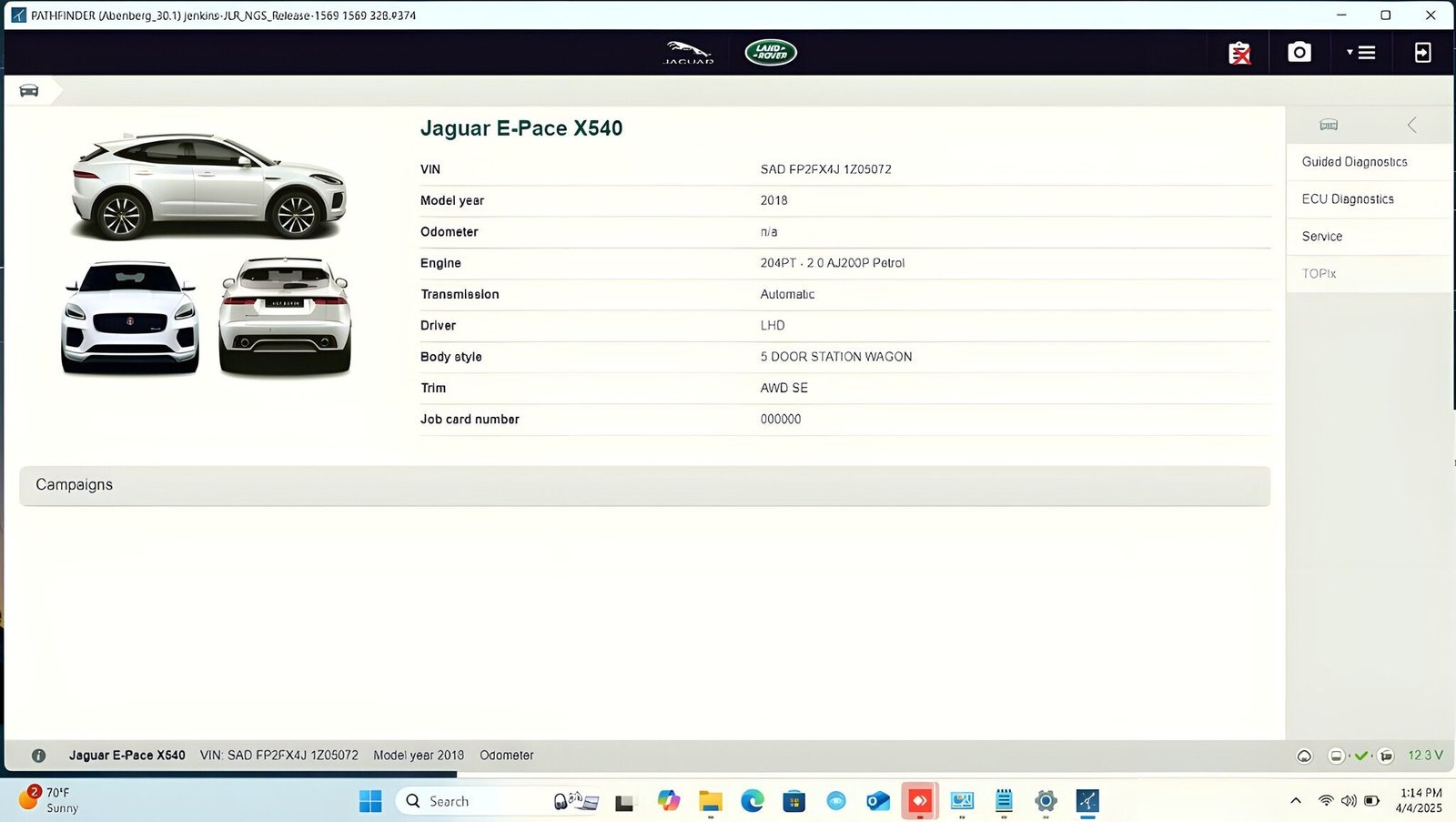Viewport: 1456px width, 822px height.
Task: Click the clipboard with red X icon
Action: click(1239, 53)
